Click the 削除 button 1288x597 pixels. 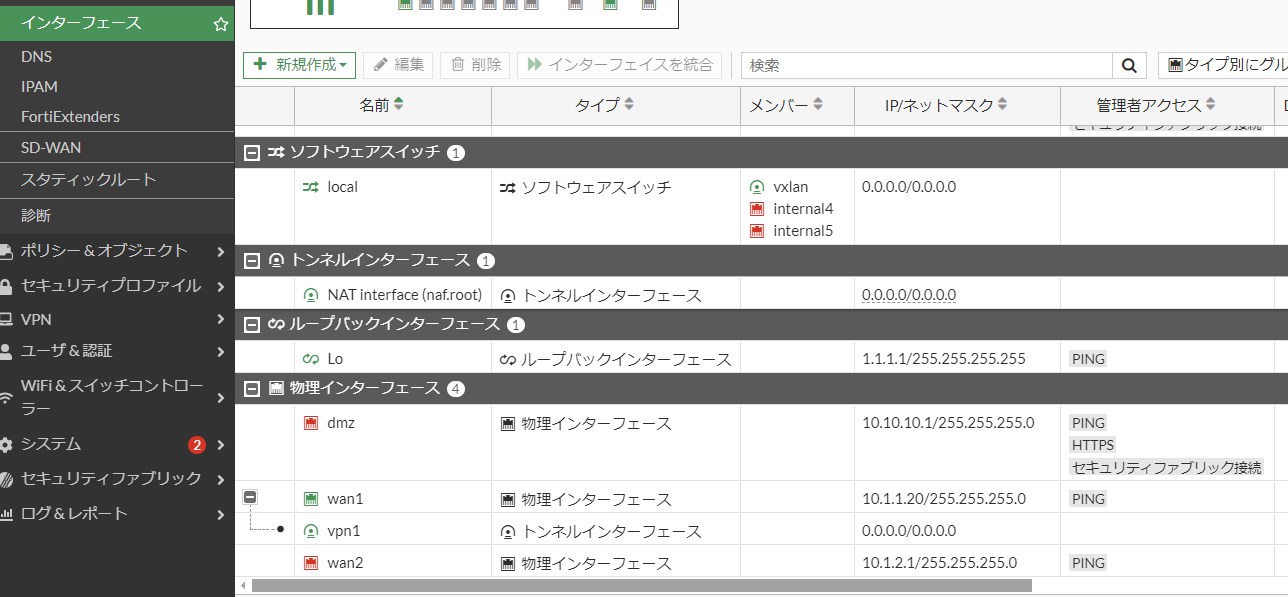click(475, 65)
